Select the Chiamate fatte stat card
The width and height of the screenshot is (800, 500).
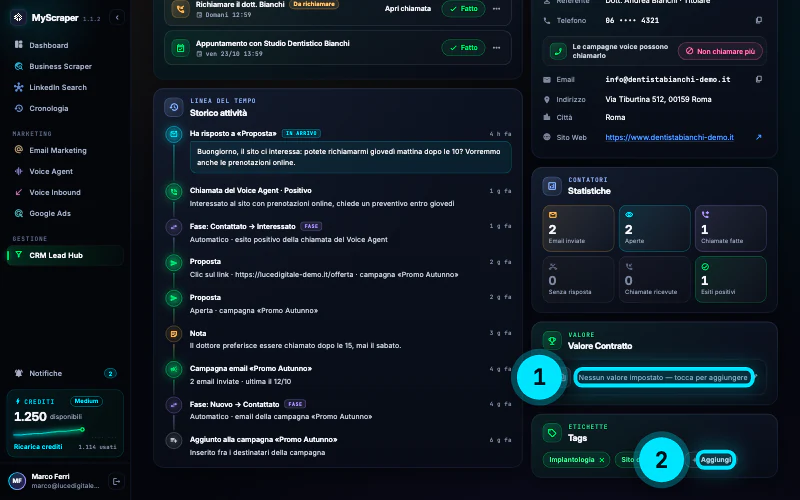tap(731, 228)
